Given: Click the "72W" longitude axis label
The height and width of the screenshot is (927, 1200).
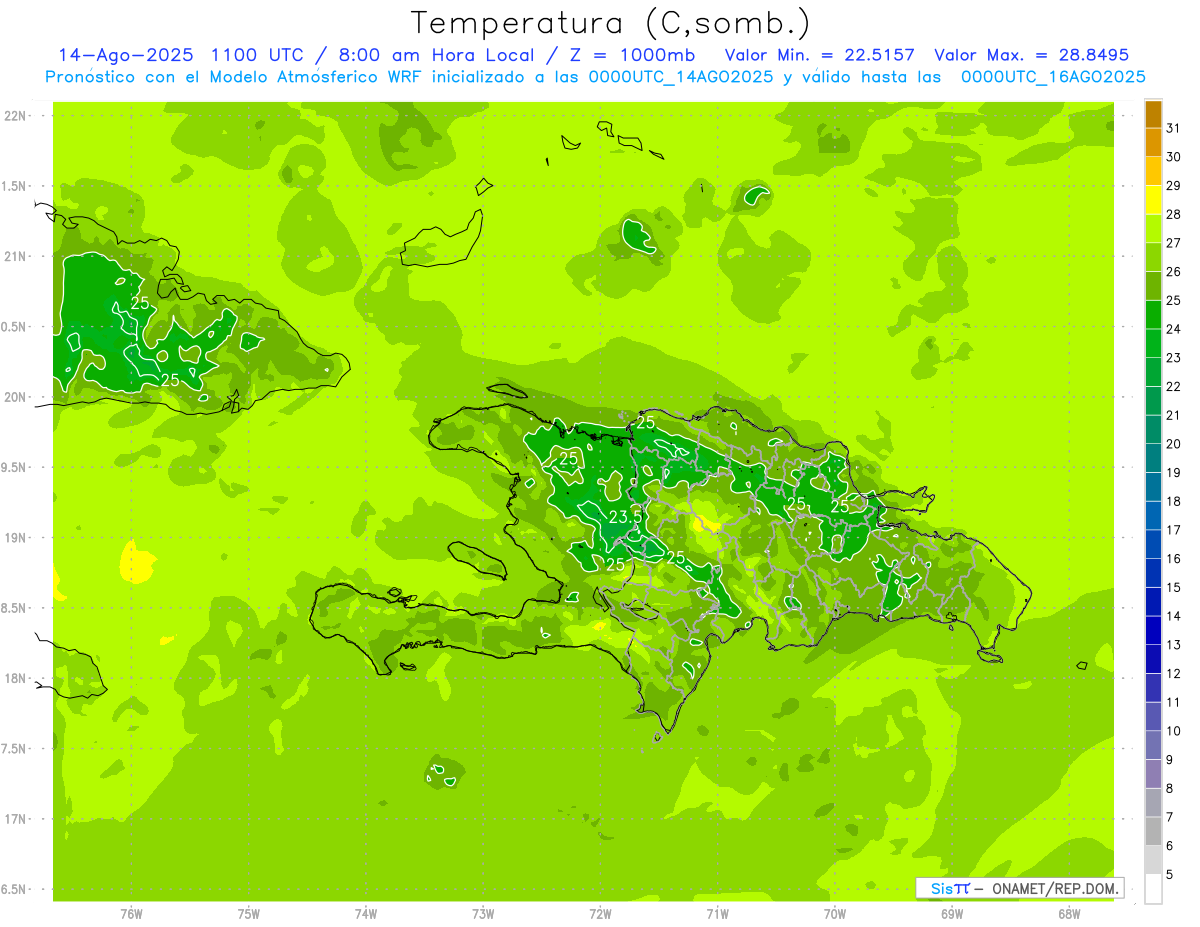Looking at the screenshot, I should coord(600,914).
